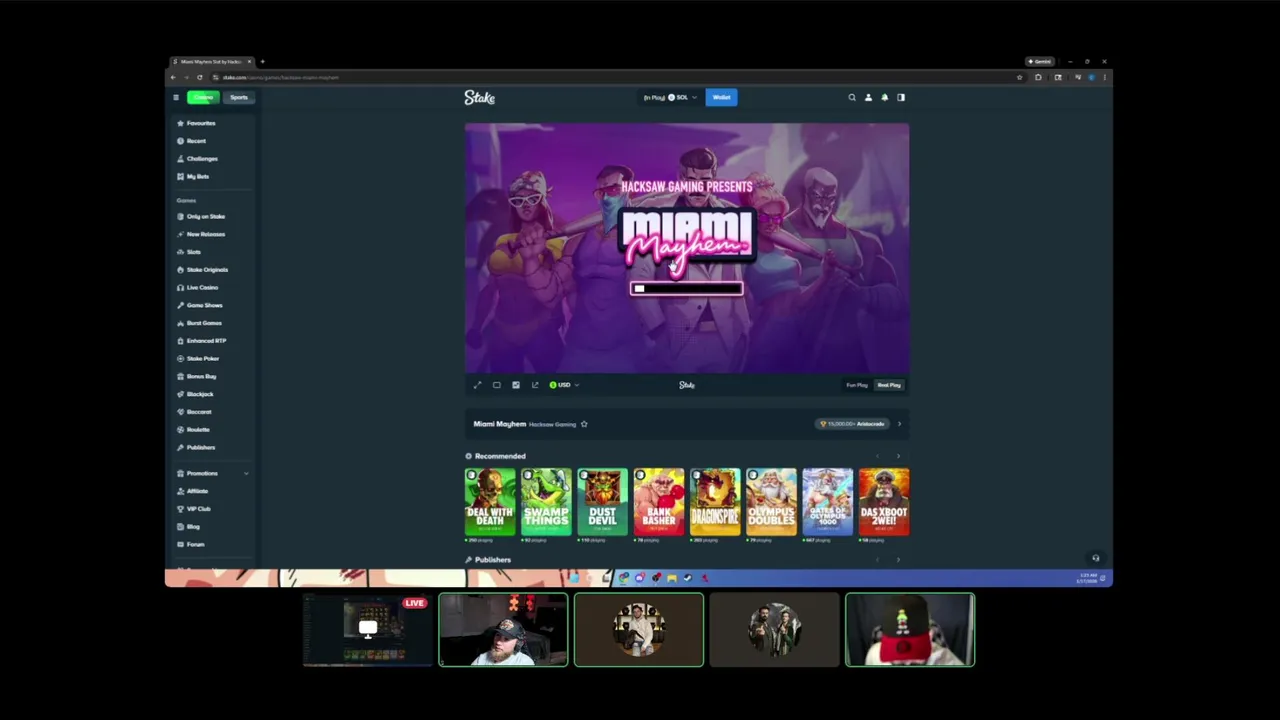The image size is (1280, 720).
Task: Open My Bets in the sidebar
Action: click(x=193, y=177)
